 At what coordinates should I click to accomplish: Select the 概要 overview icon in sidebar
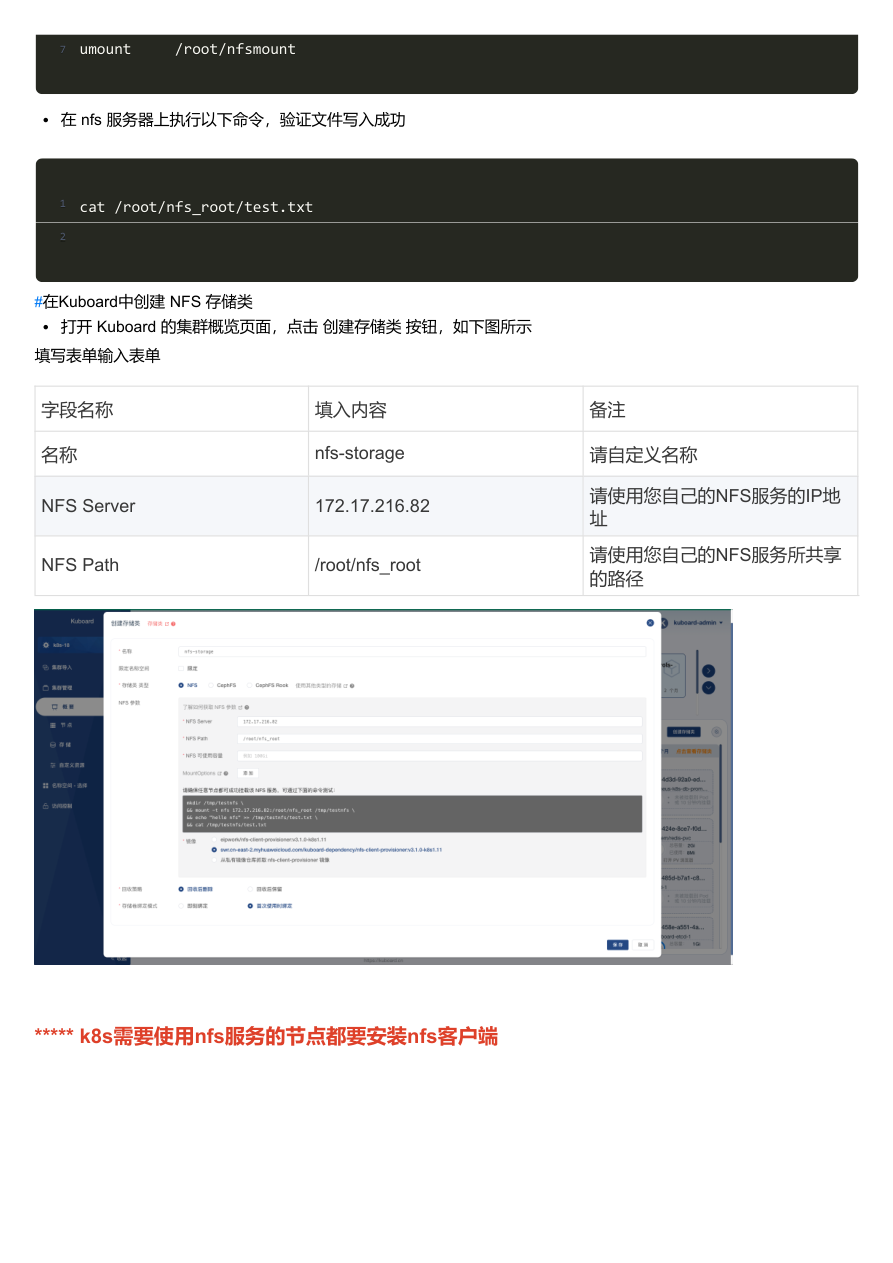click(55, 707)
